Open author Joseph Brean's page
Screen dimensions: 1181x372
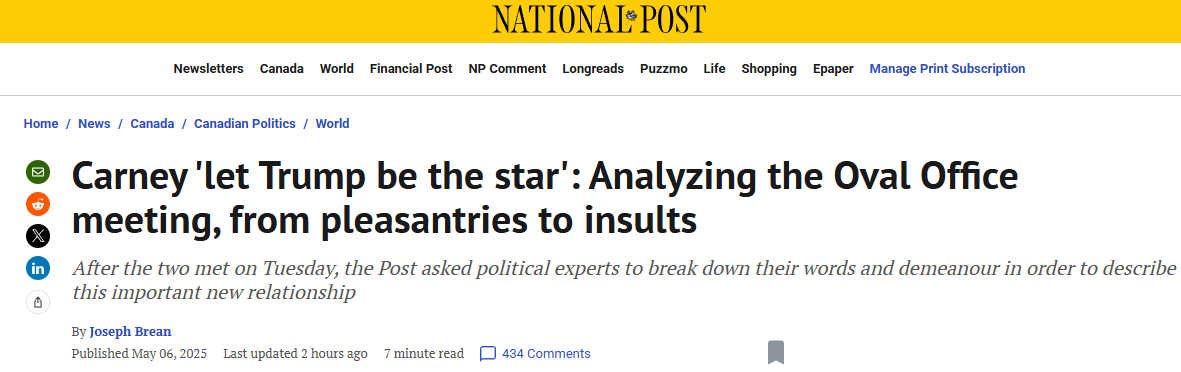(130, 331)
